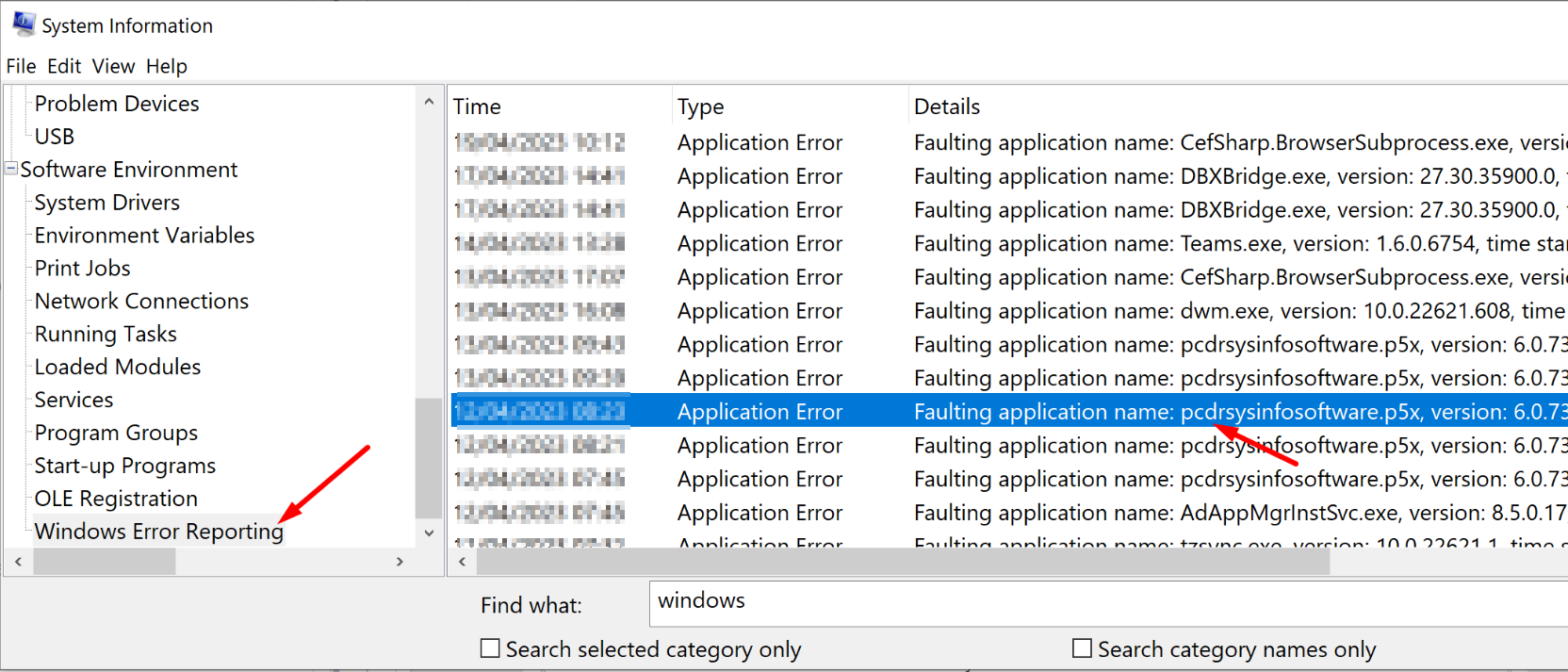Enable Search selected category only checkbox
1568x672 pixels.
pyautogui.click(x=490, y=648)
